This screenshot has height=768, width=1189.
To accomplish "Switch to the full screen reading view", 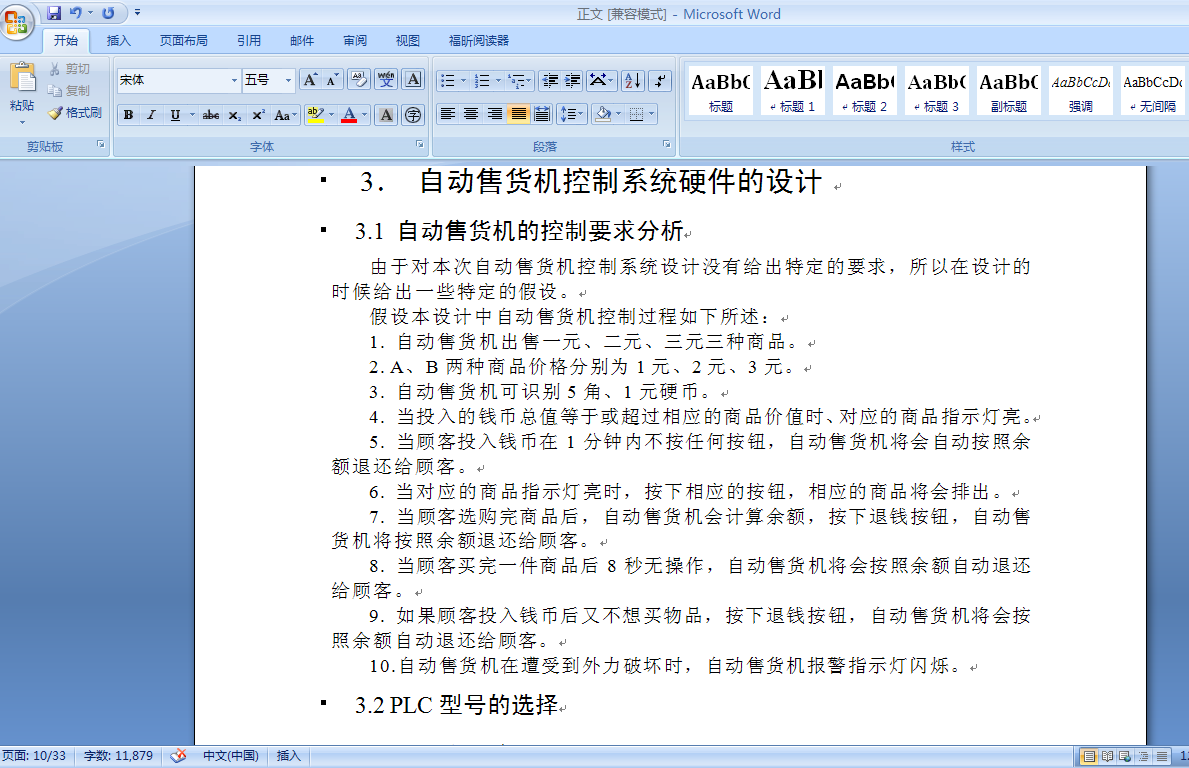I will [1107, 756].
